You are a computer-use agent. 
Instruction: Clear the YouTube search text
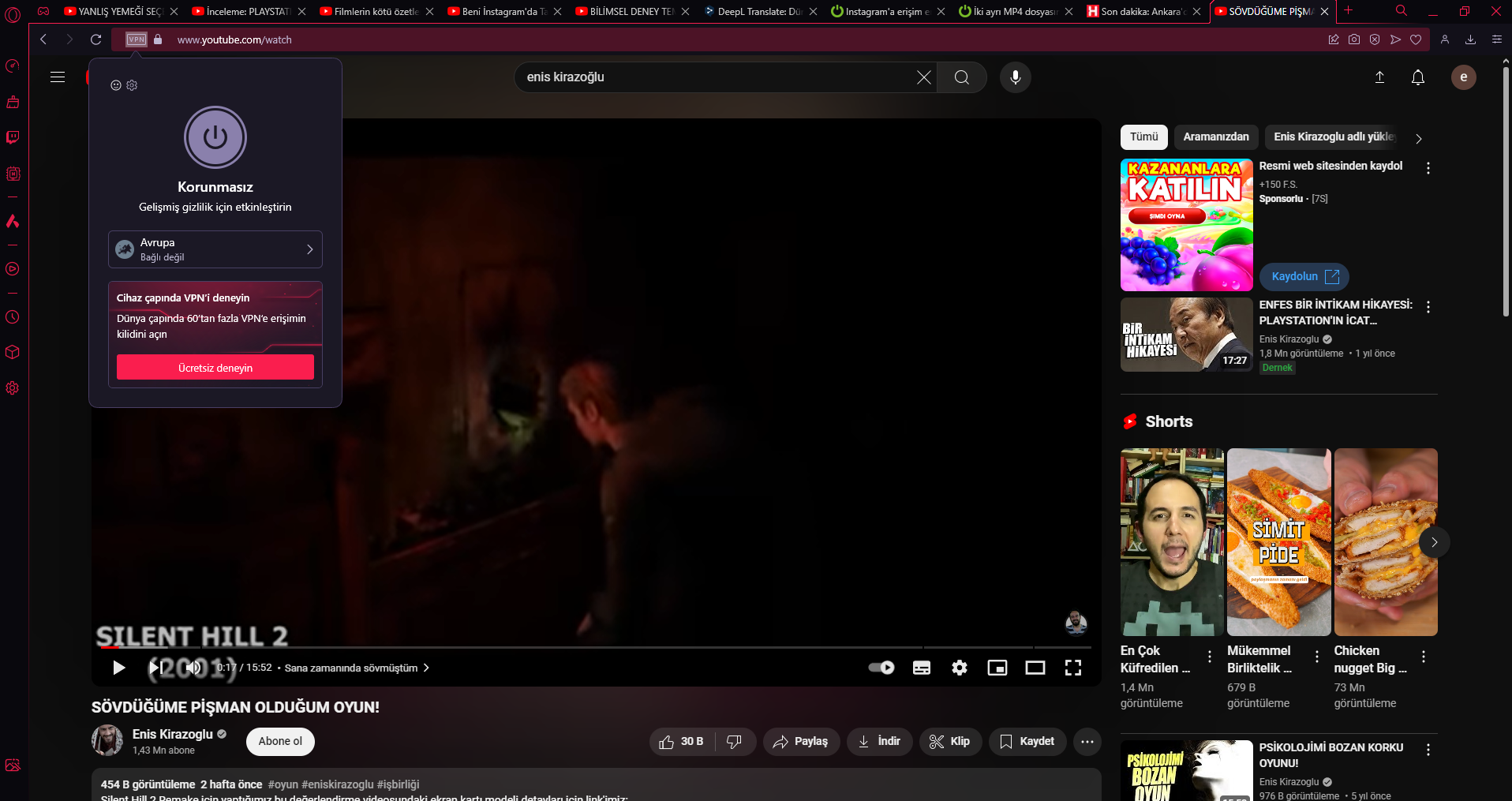click(924, 77)
